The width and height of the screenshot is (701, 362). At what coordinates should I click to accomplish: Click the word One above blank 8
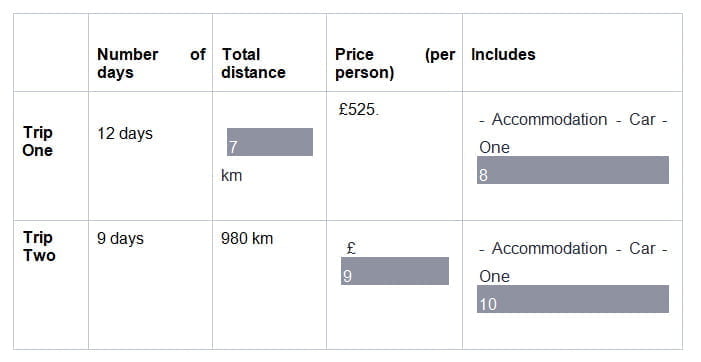[x=494, y=147]
